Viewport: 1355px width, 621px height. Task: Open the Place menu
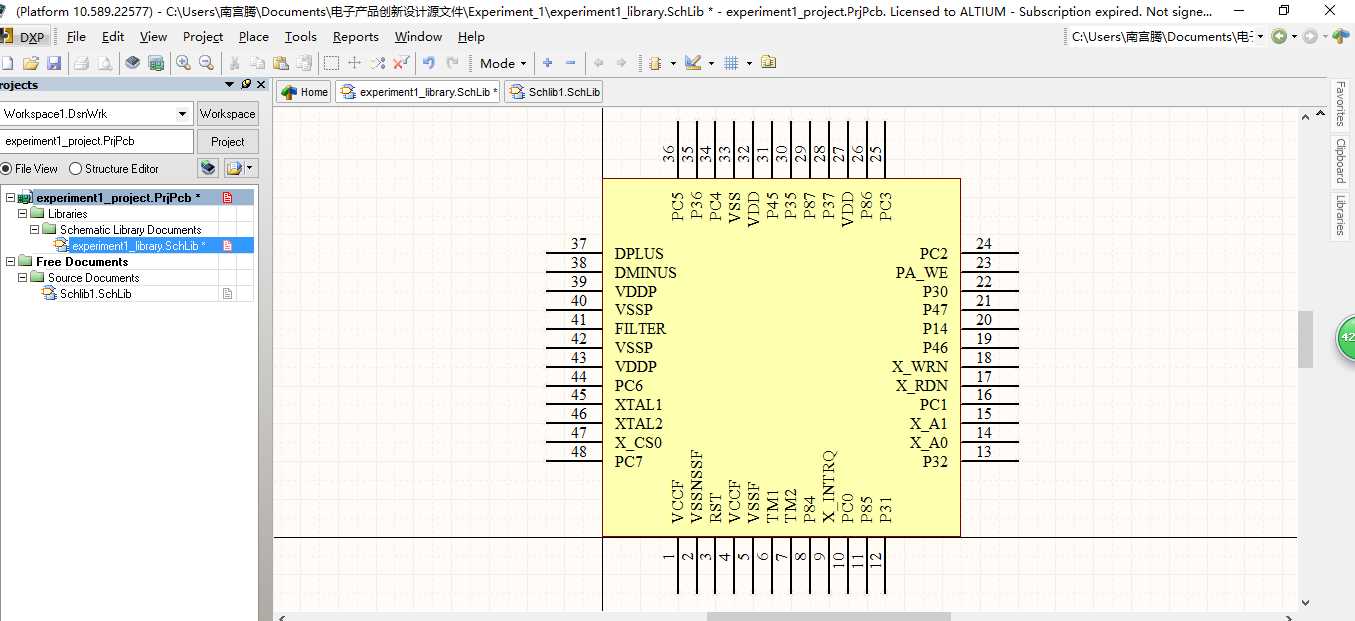253,37
